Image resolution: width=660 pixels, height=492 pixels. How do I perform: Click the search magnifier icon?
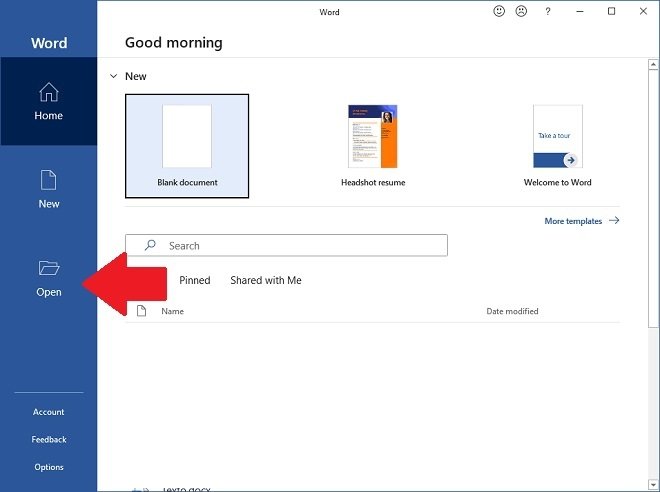pyautogui.click(x=150, y=245)
